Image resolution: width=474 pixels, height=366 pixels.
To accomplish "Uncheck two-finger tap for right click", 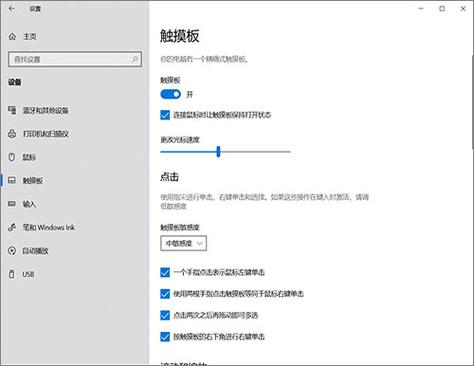I will 165,294.
